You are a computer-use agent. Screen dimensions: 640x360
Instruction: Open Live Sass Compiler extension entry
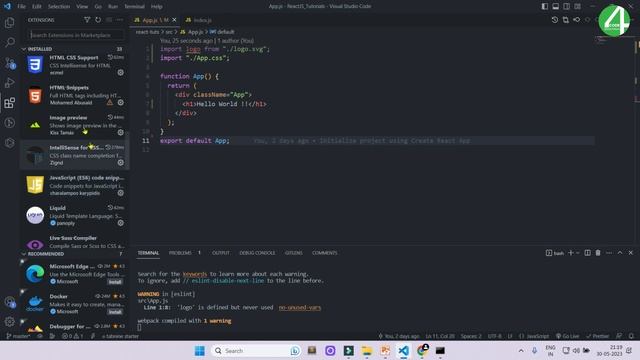pos(75,242)
